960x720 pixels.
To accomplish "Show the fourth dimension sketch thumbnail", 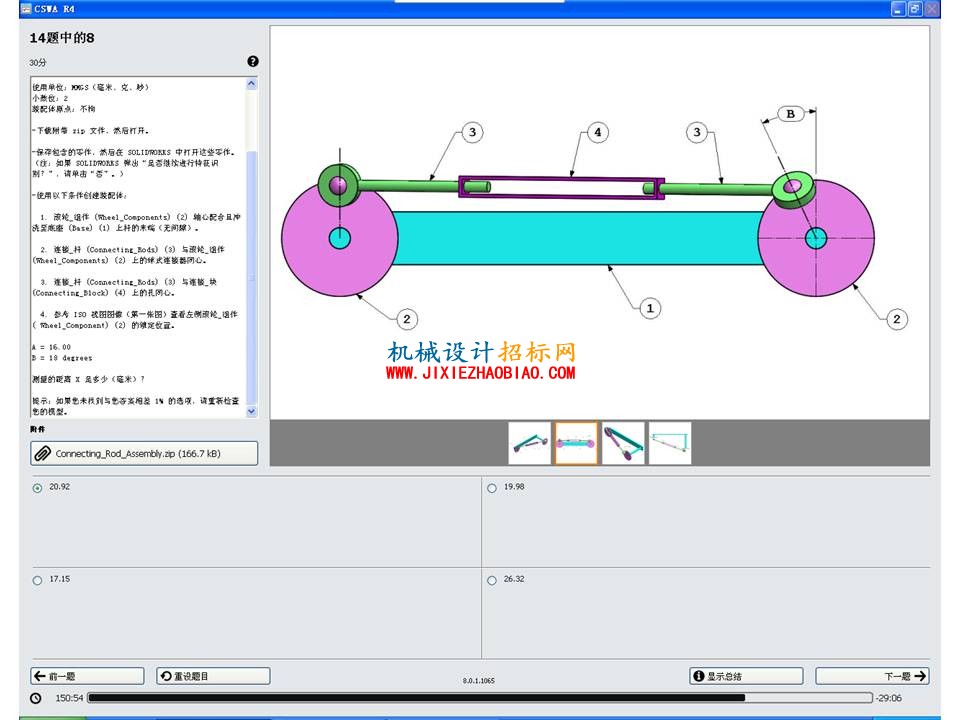I will 670,443.
